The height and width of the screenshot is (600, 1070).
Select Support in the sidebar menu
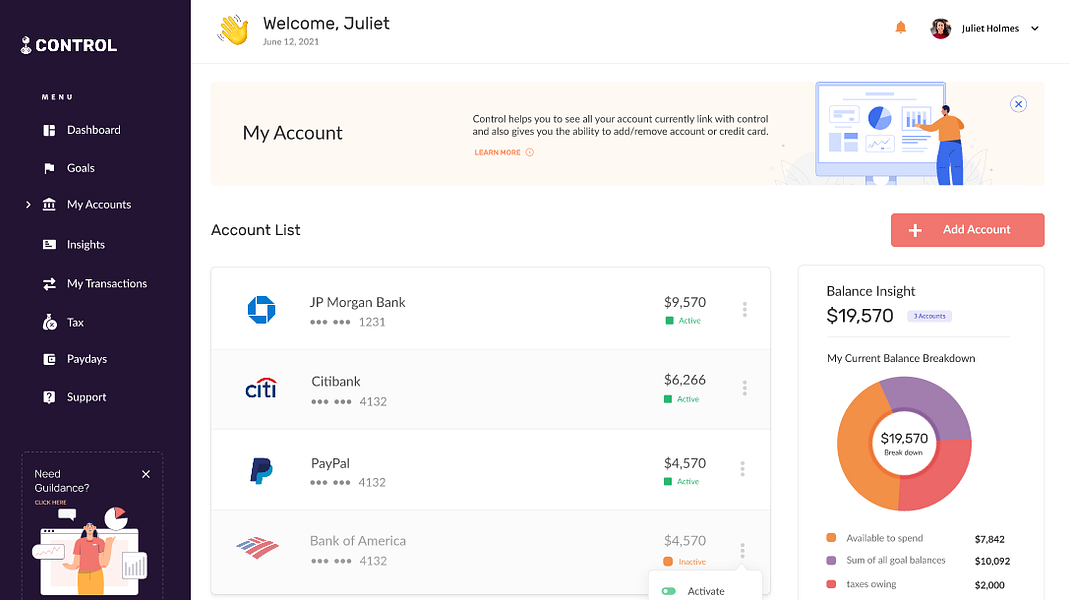(49, 396)
